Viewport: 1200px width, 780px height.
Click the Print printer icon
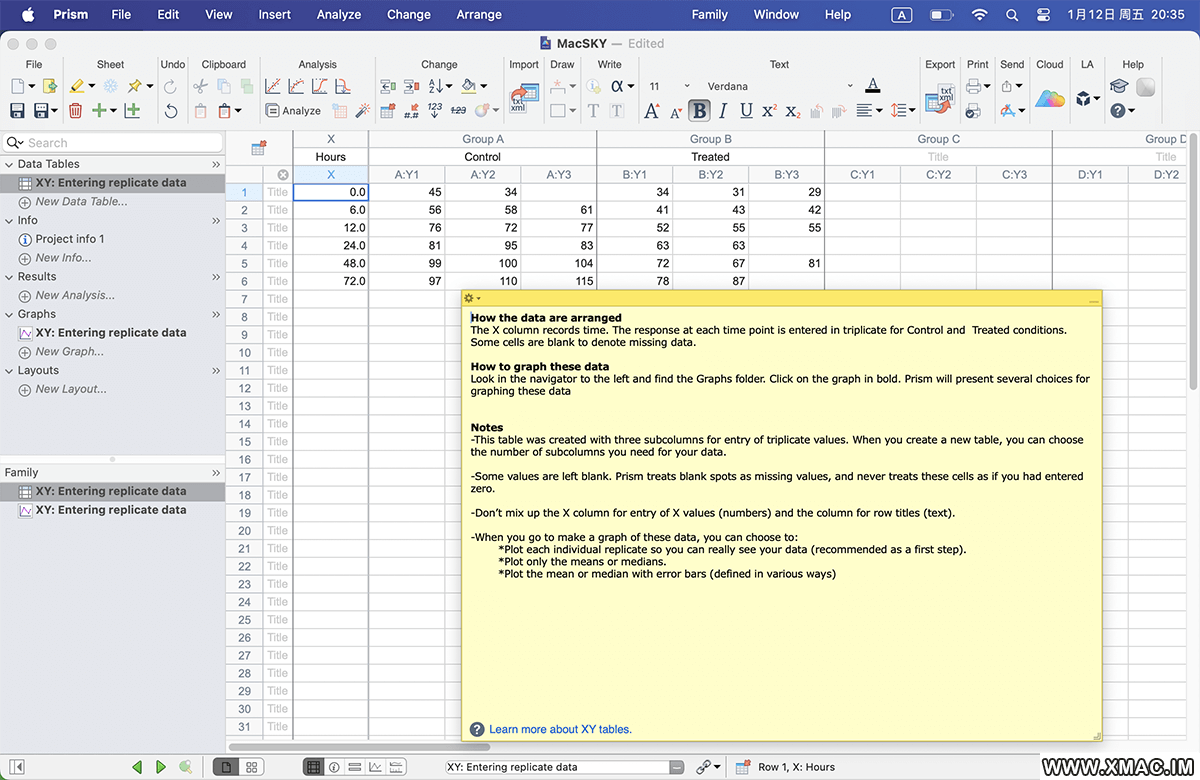[974, 87]
